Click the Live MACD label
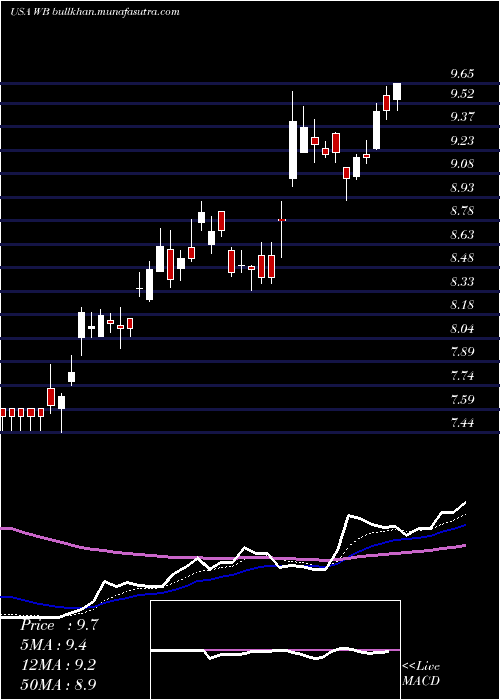Viewport: 500px width, 700px height. click(x=421, y=674)
